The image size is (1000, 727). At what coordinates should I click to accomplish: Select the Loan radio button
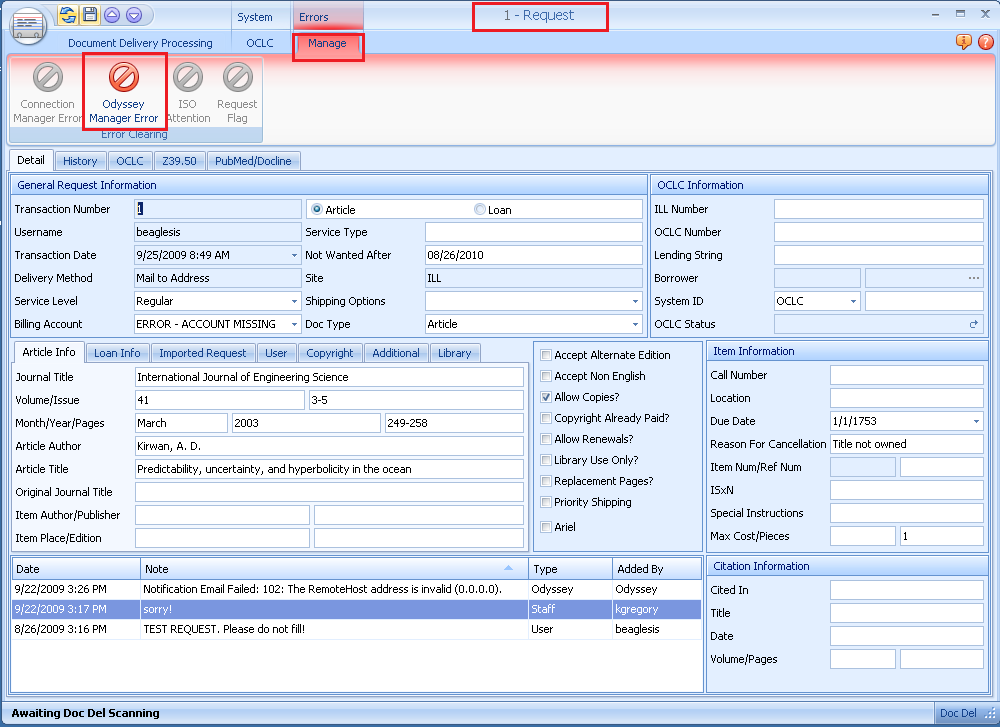point(480,210)
